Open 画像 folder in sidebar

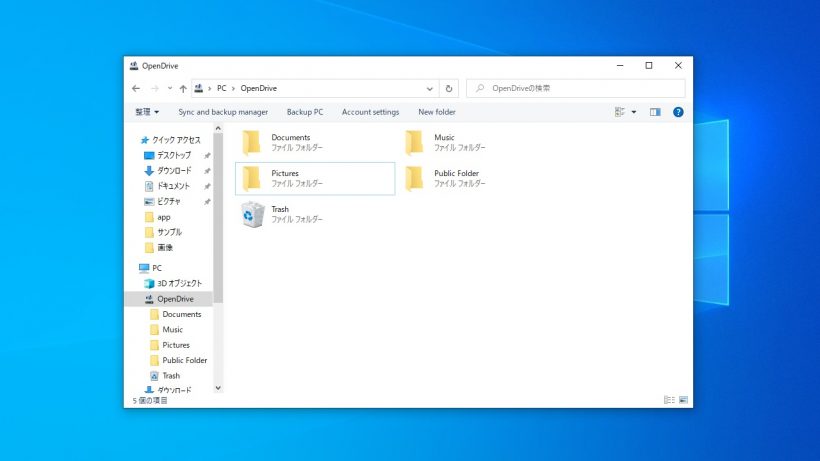point(165,247)
